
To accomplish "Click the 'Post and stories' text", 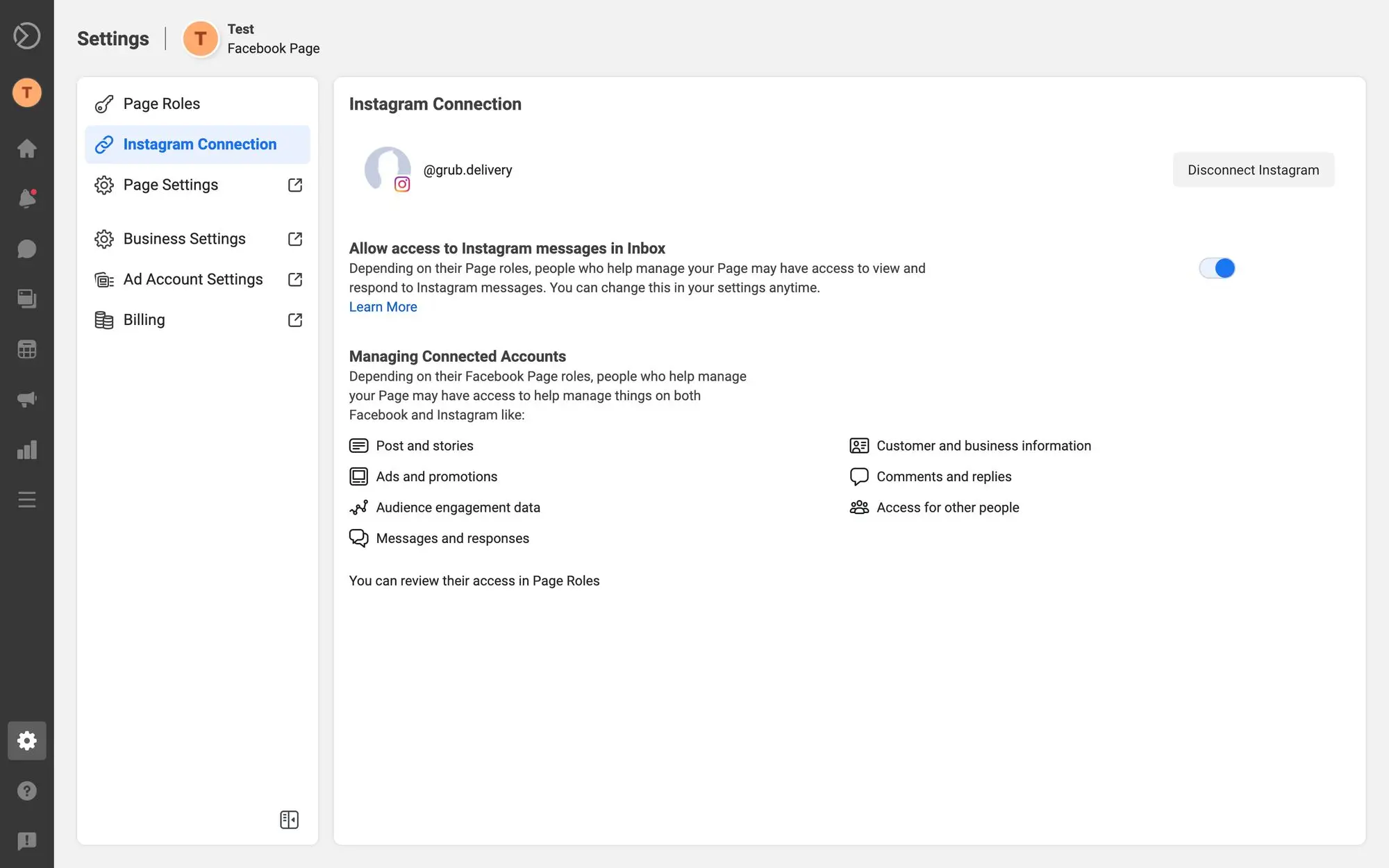I will point(424,446).
